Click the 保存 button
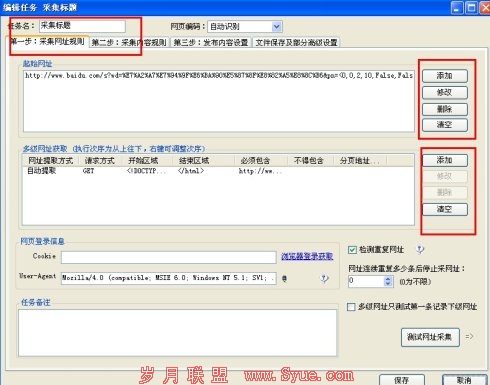 [402, 380]
